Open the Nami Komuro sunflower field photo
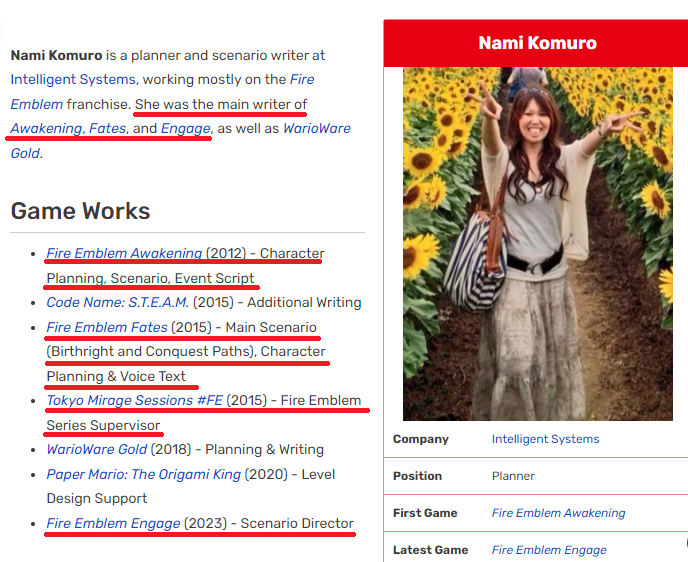This screenshot has width=688, height=562. pos(538,244)
